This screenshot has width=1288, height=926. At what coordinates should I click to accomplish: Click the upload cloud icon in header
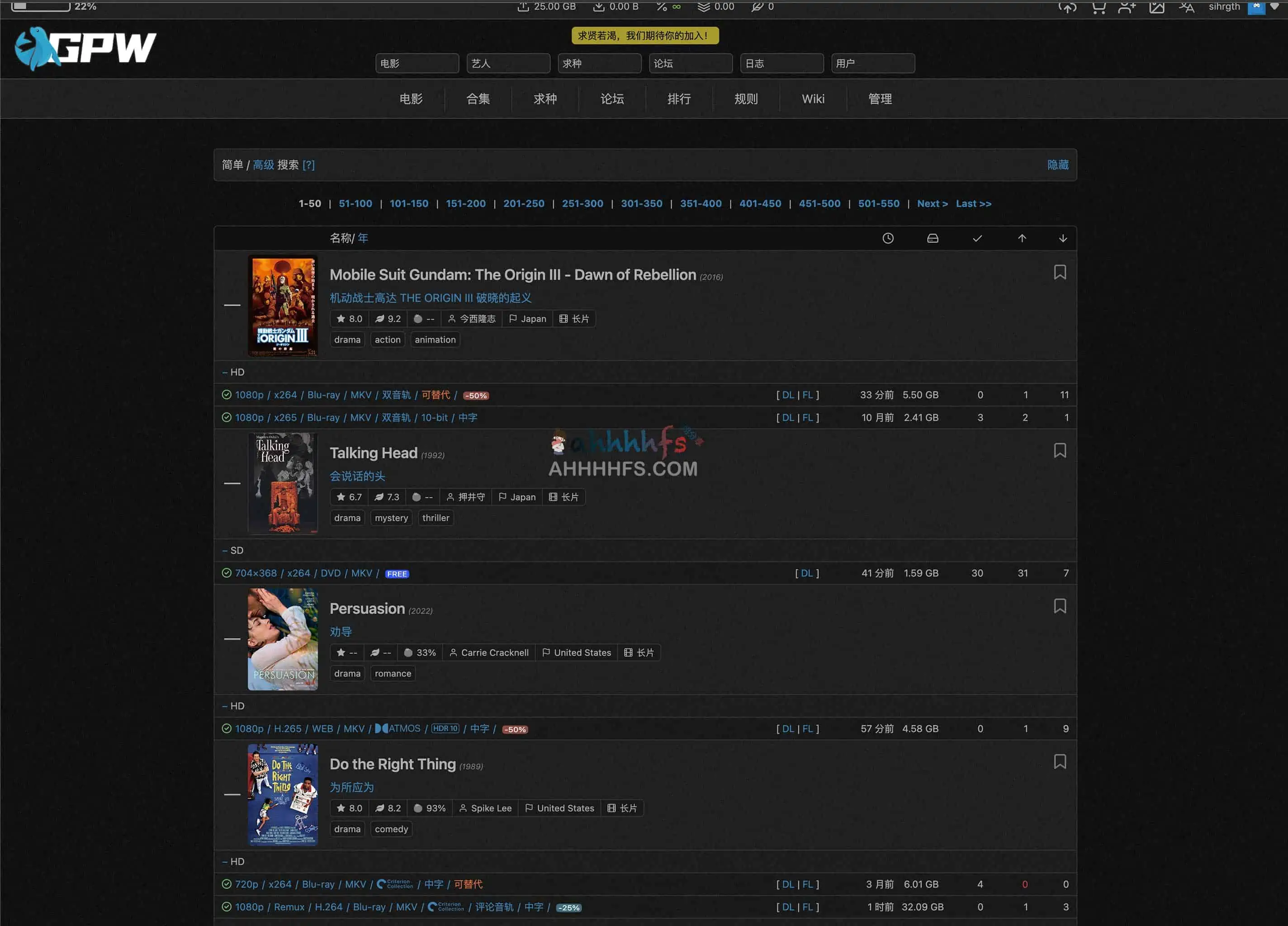[1067, 7]
